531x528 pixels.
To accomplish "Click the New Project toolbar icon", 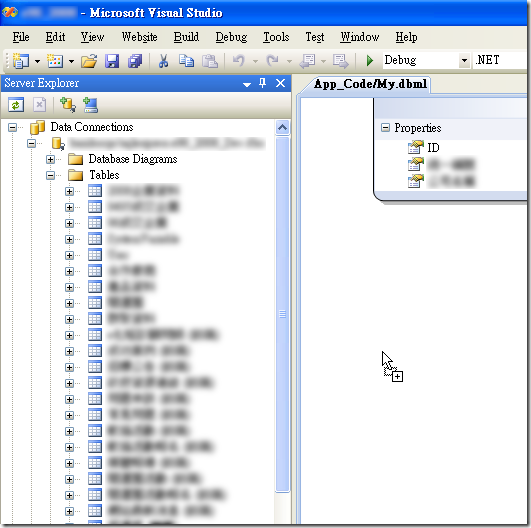I will tap(21, 61).
